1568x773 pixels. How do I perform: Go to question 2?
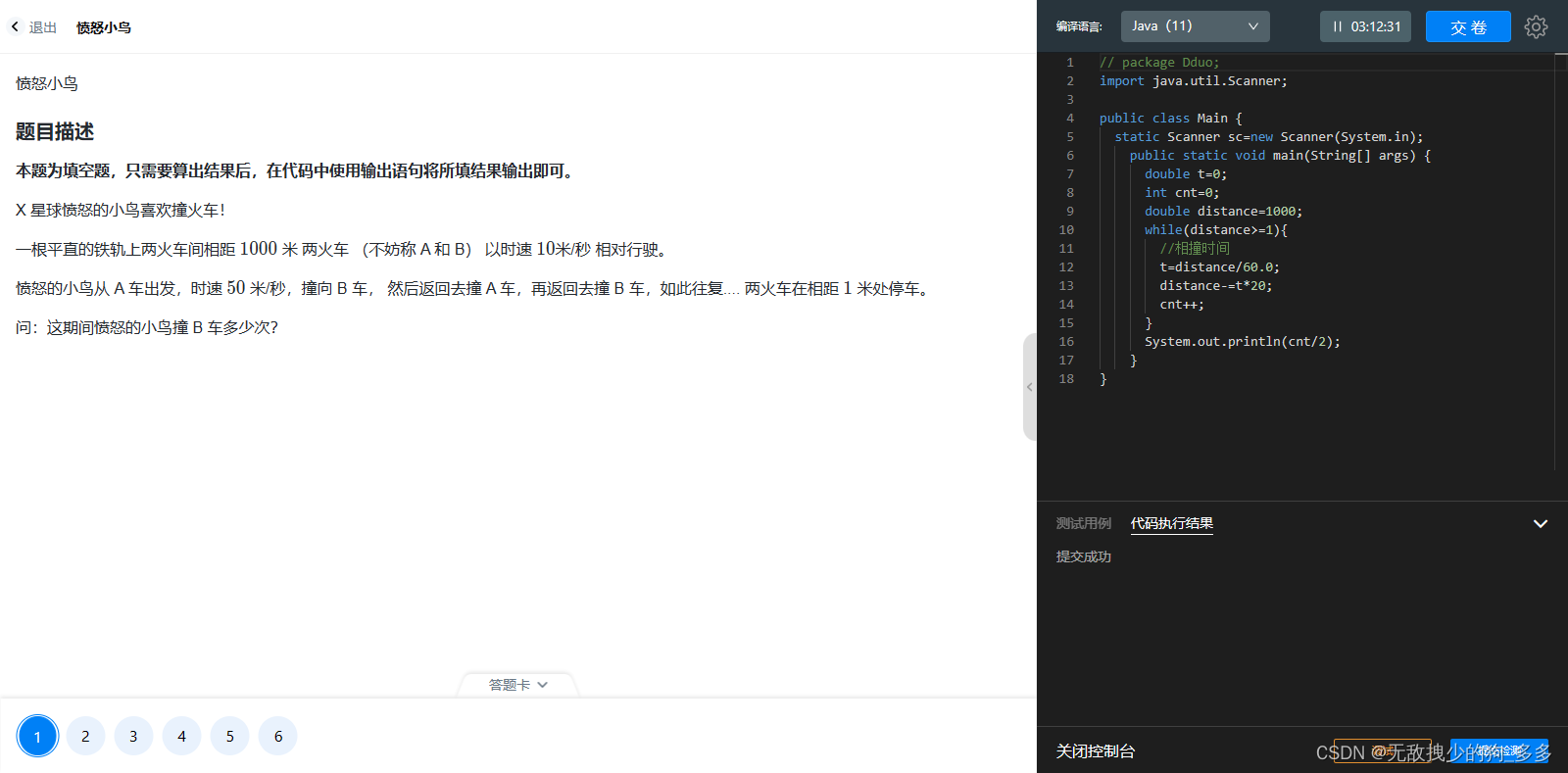85,736
